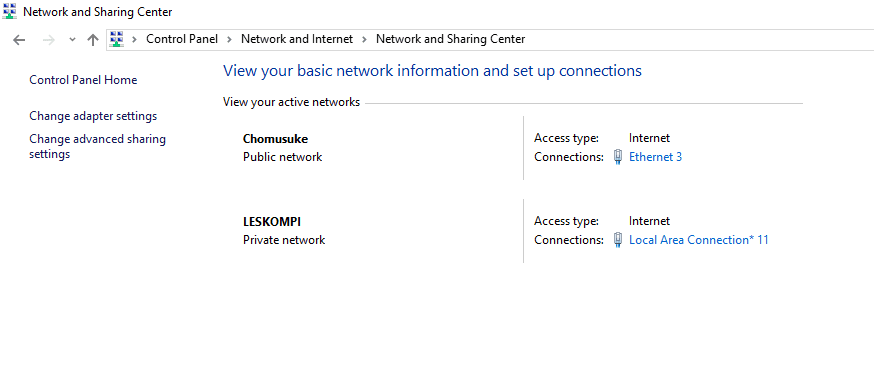Click empty area of the address bar
The image size is (874, 380).
tap(697, 39)
